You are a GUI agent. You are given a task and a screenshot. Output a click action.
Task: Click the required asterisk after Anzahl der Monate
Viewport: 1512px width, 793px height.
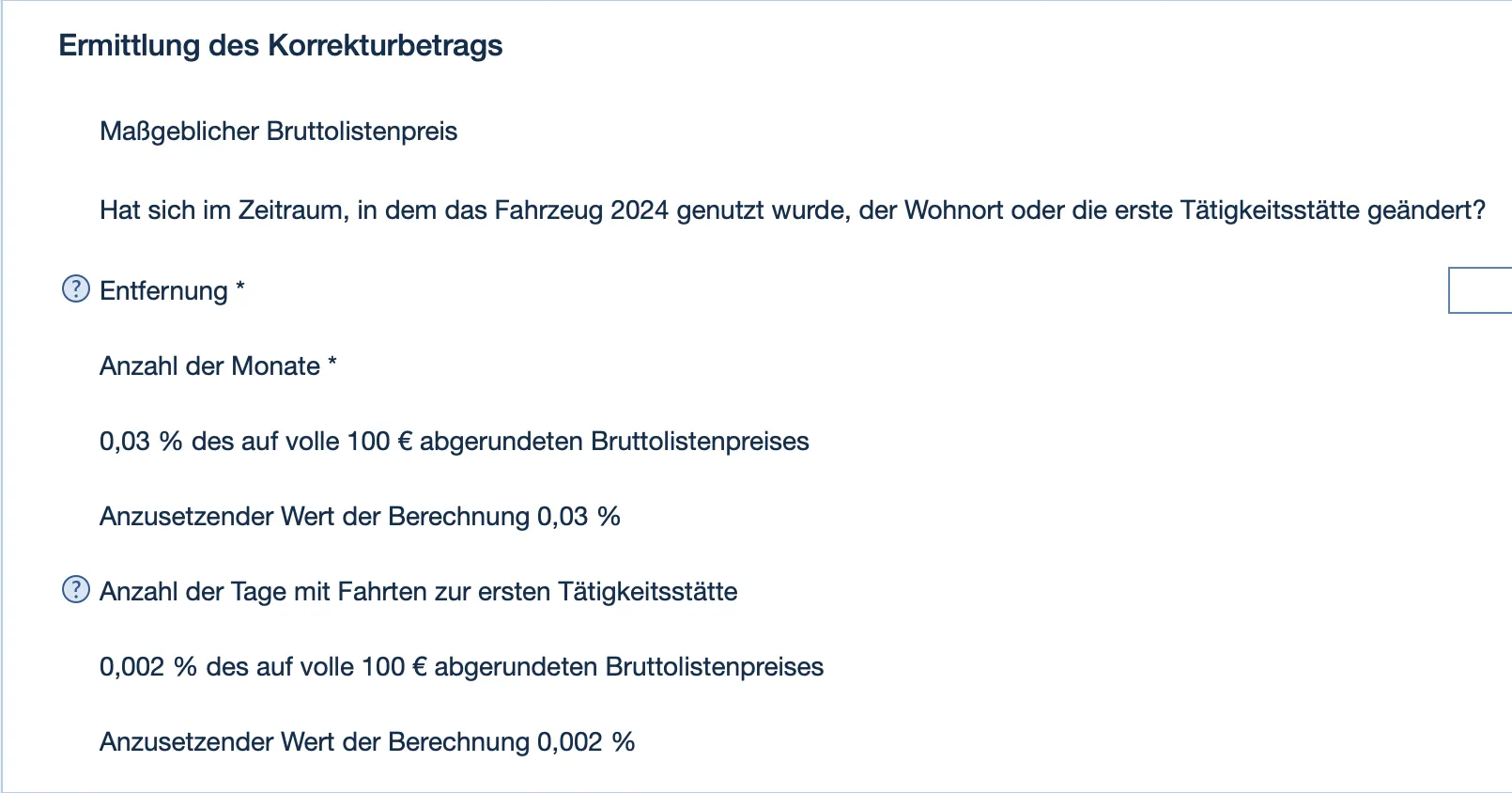click(332, 362)
